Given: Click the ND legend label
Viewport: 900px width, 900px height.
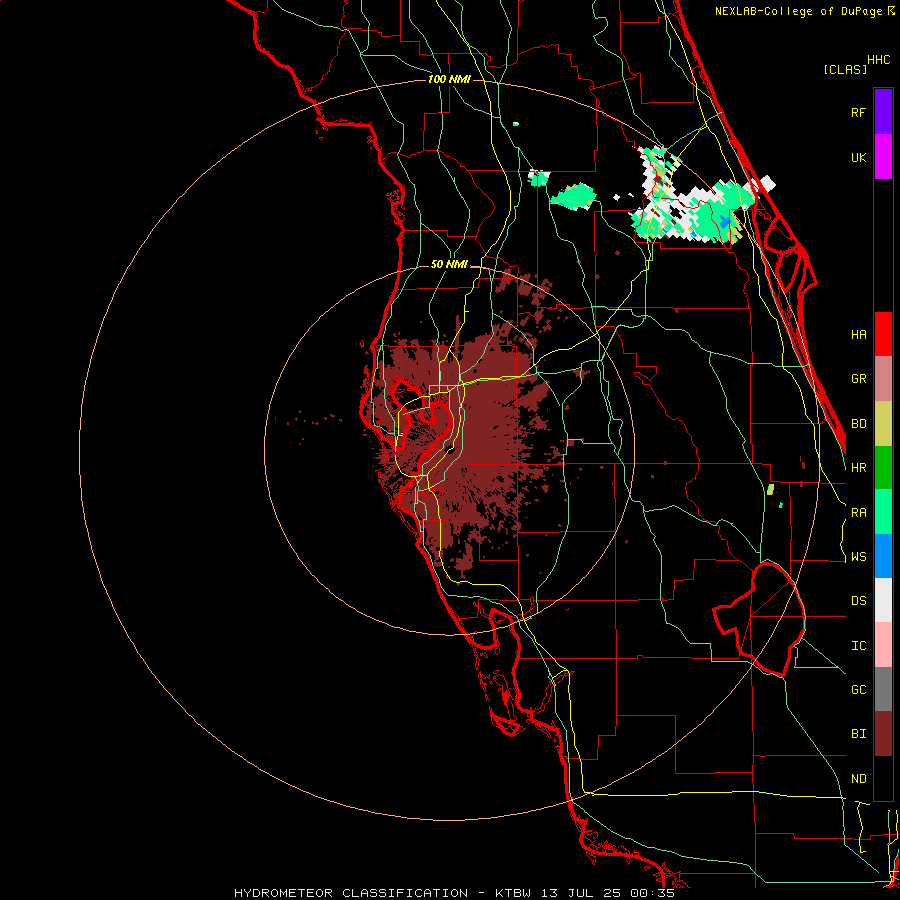Looking at the screenshot, I should (x=858, y=779).
